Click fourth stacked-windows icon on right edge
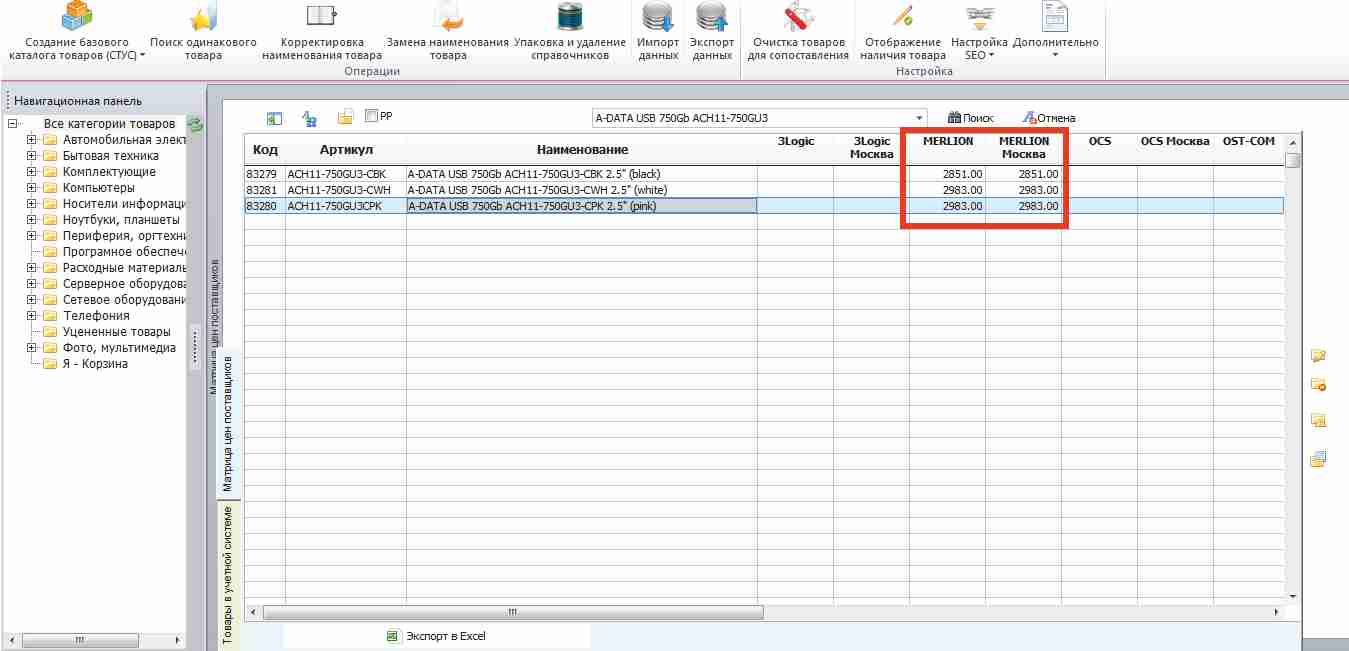 point(1318,459)
